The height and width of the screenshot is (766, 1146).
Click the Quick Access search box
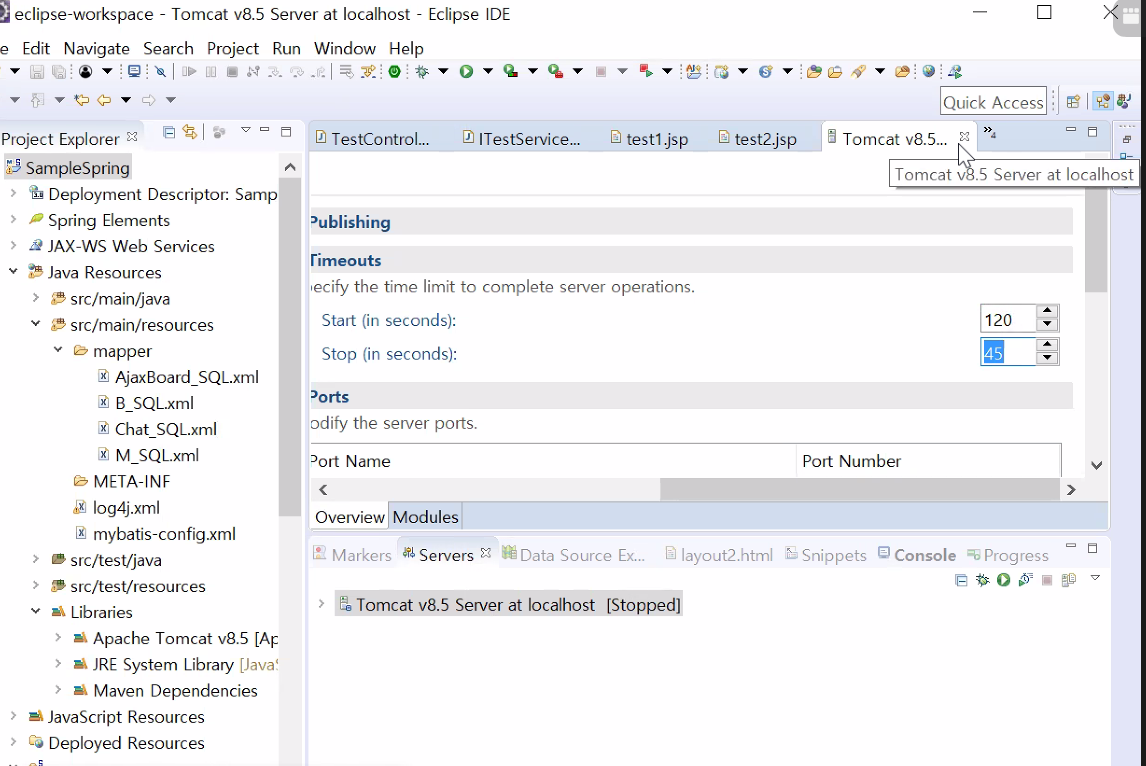[993, 102]
